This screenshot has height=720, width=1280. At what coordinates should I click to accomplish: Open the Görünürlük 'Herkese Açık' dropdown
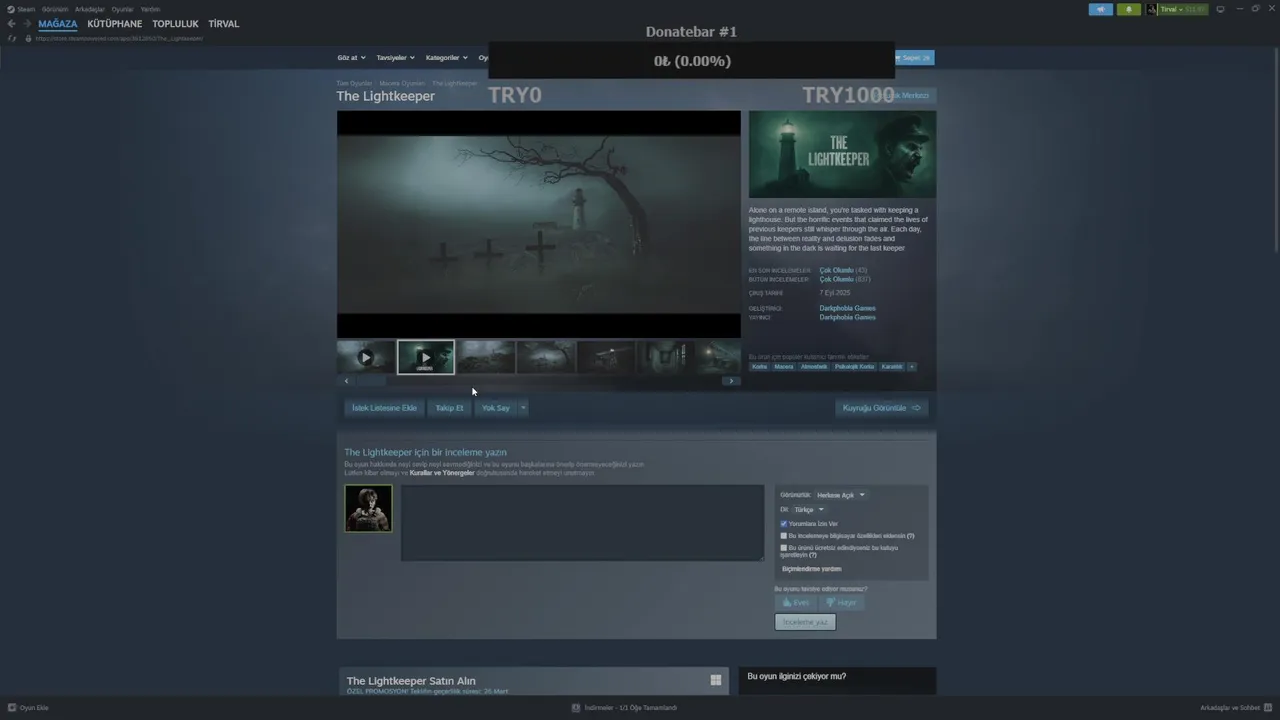tap(841, 495)
